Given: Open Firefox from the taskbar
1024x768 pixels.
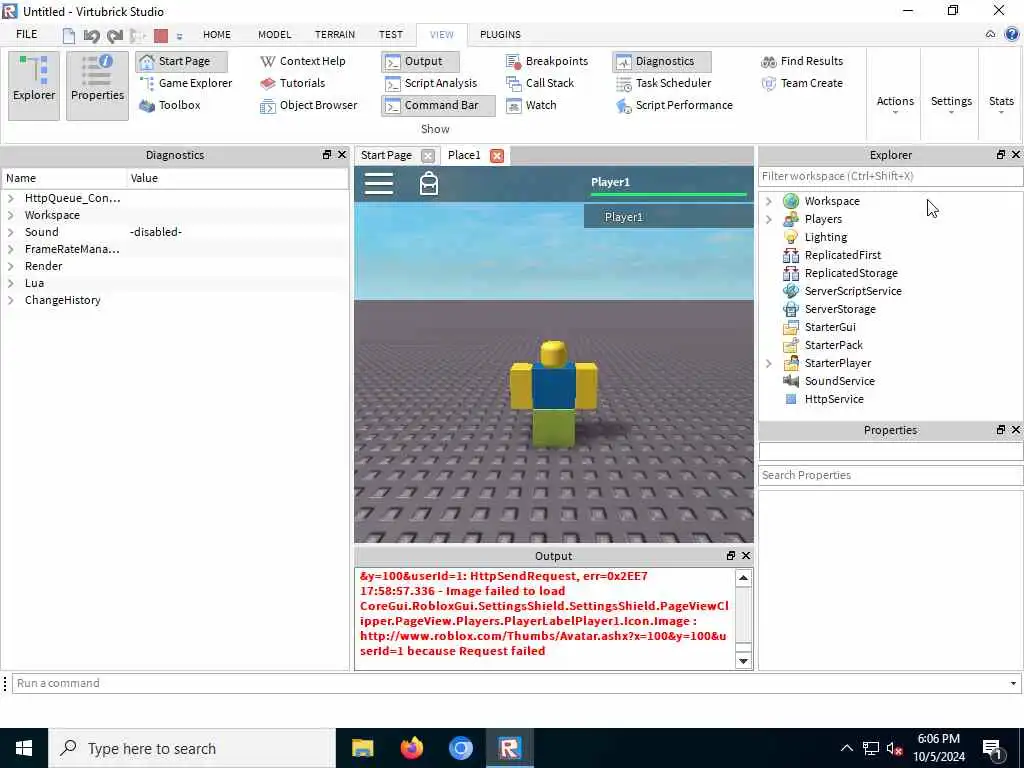Looking at the screenshot, I should click(x=411, y=748).
